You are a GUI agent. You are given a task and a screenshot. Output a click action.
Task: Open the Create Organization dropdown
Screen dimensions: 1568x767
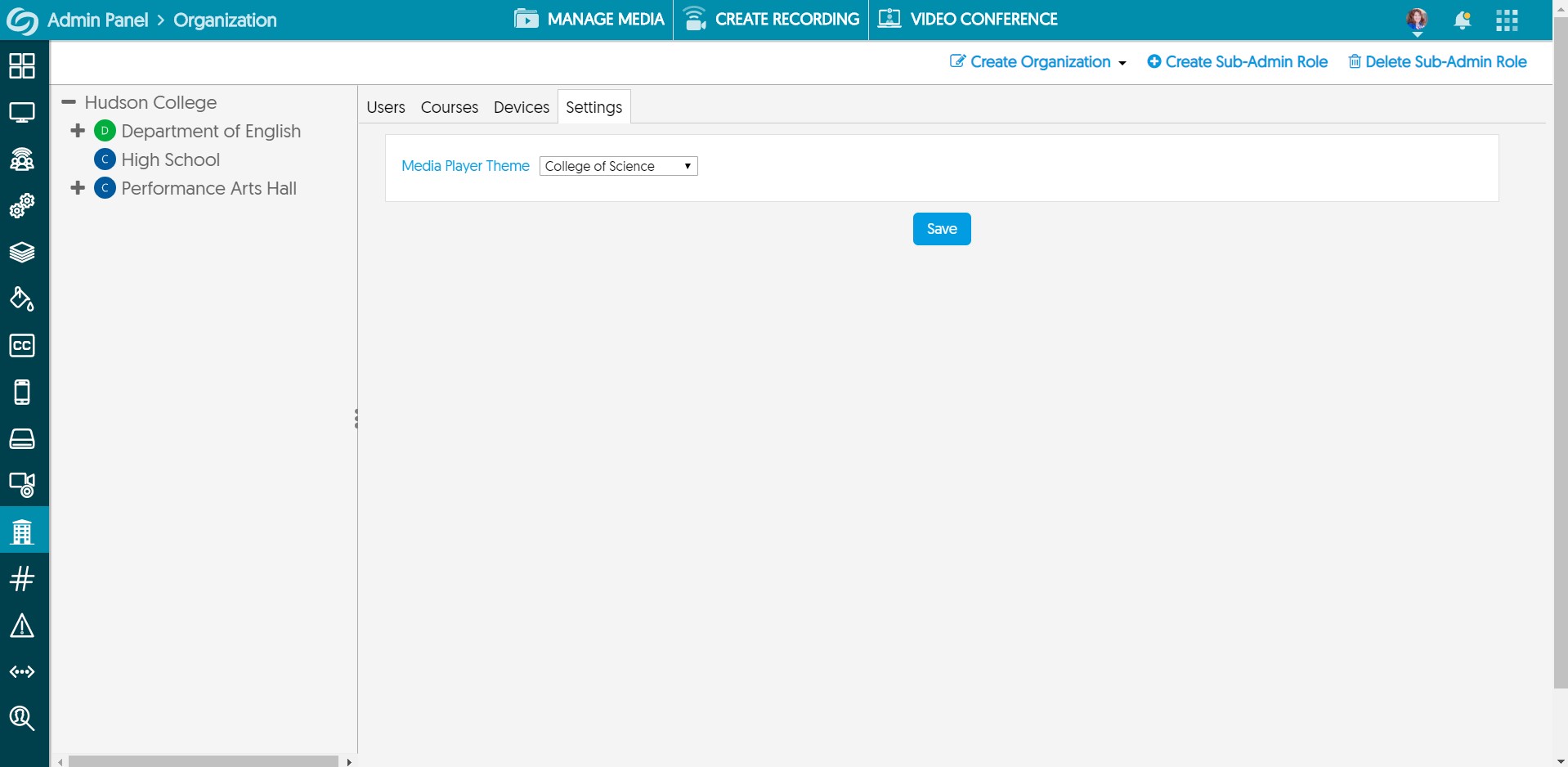(x=1038, y=62)
